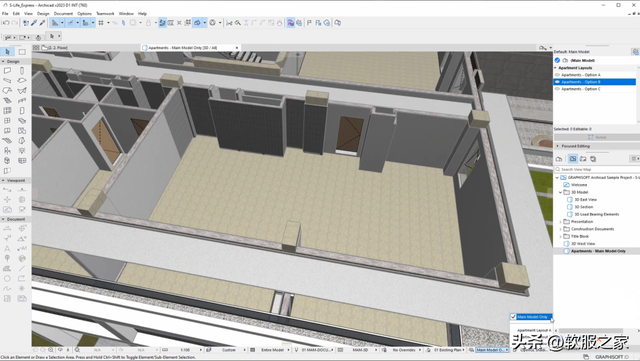Screen dimensions: 640x361
Task: Select the Curtain Wall tool
Action: click(x=7, y=111)
